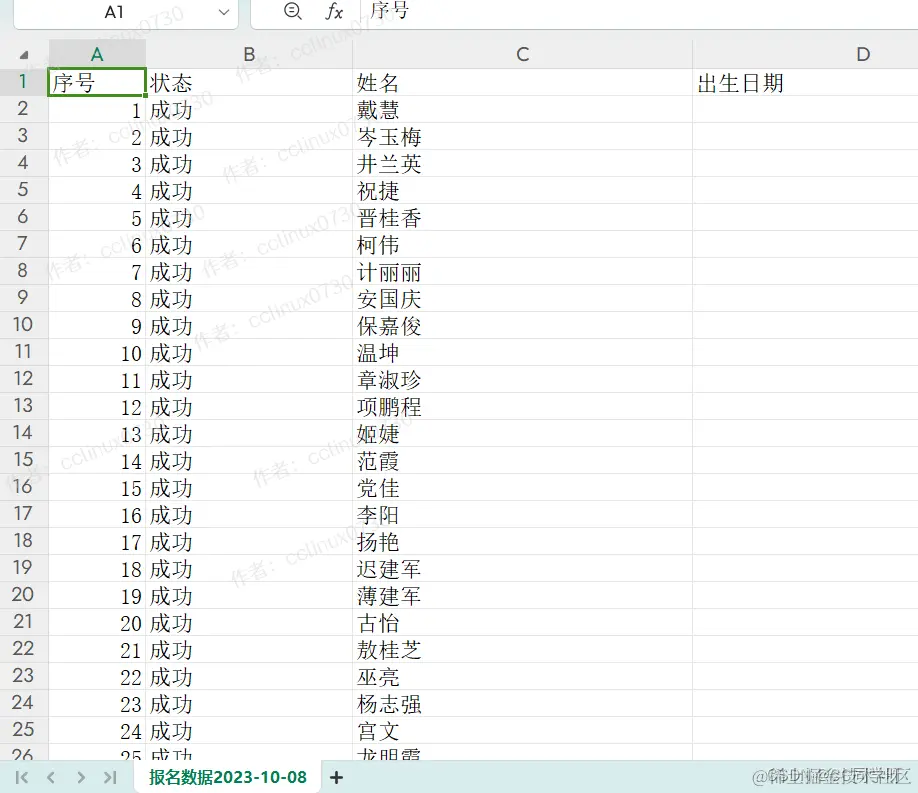The width and height of the screenshot is (918, 793).
Task: Select the 报名数据2023-10-08 sheet tab
Action: (x=228, y=777)
